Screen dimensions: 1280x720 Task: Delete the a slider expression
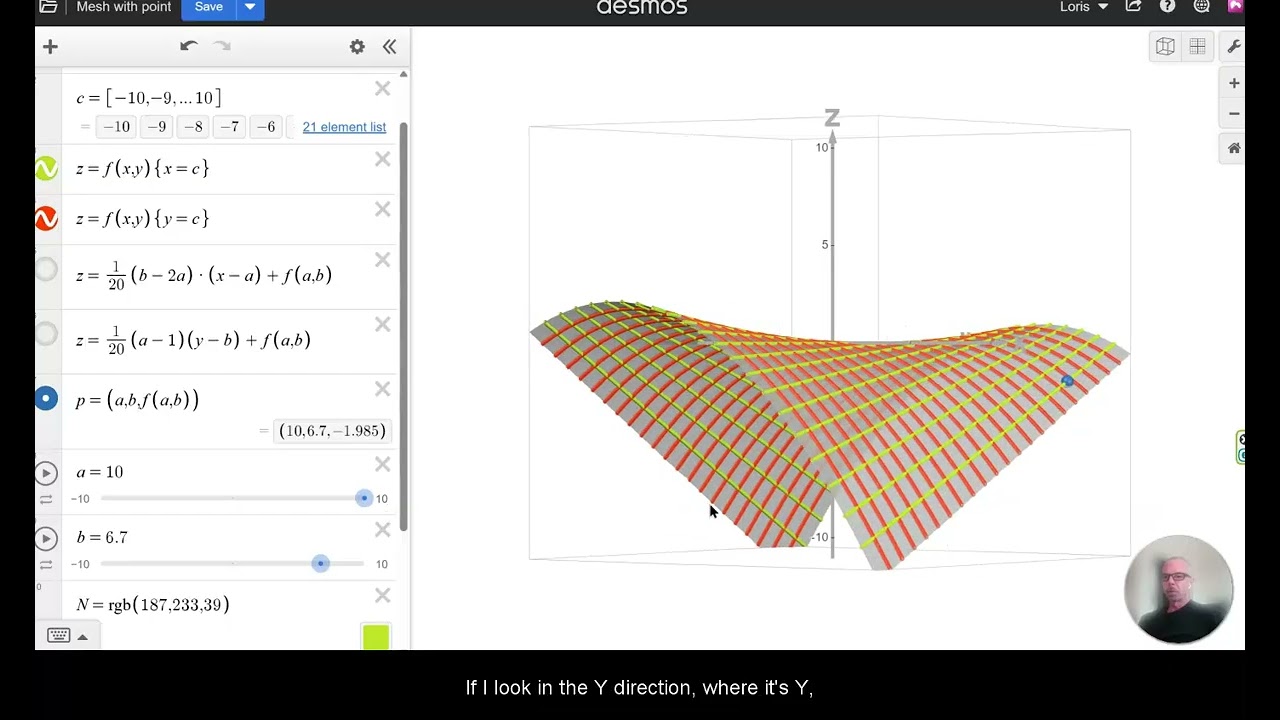[382, 464]
